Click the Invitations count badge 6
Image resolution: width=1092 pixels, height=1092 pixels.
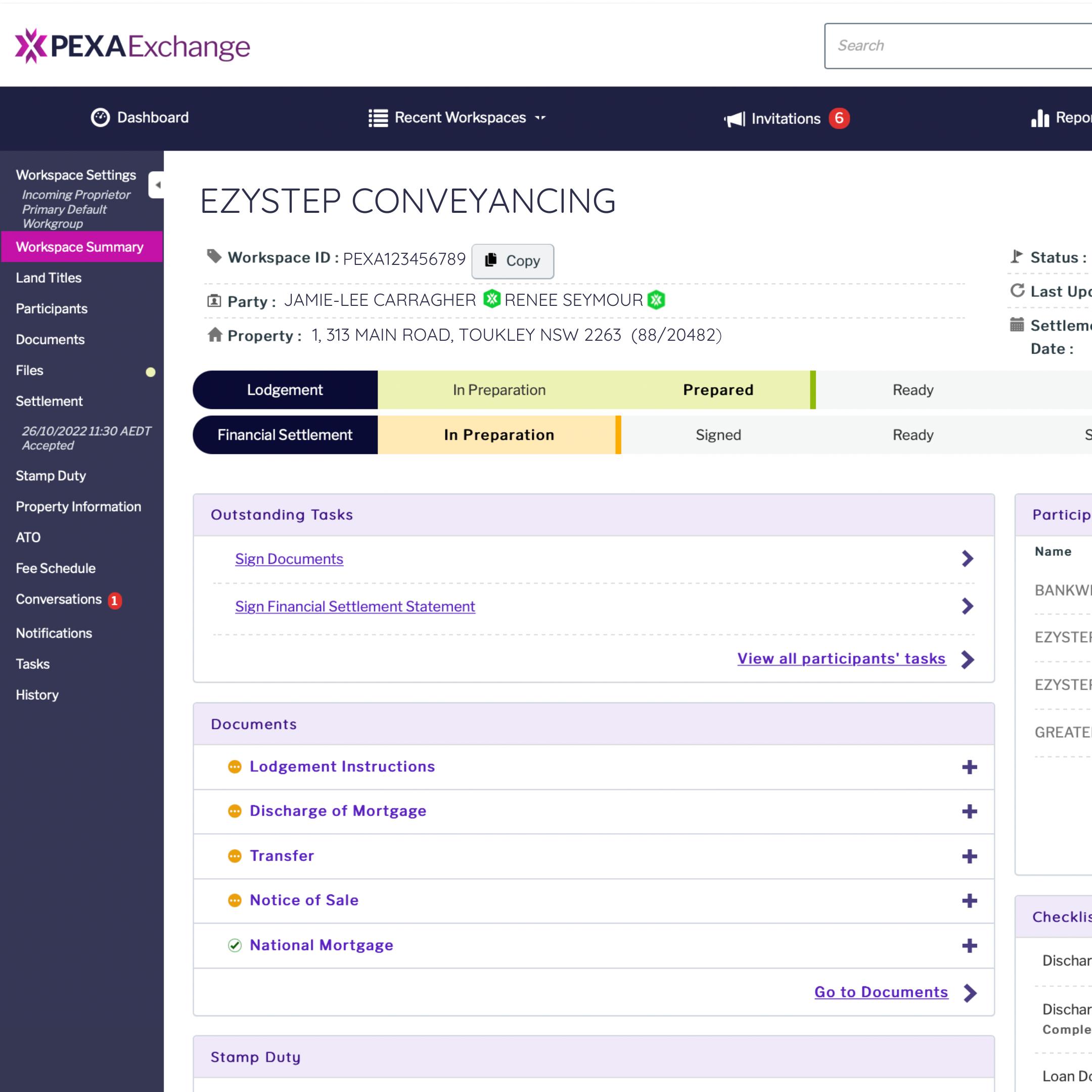click(839, 118)
